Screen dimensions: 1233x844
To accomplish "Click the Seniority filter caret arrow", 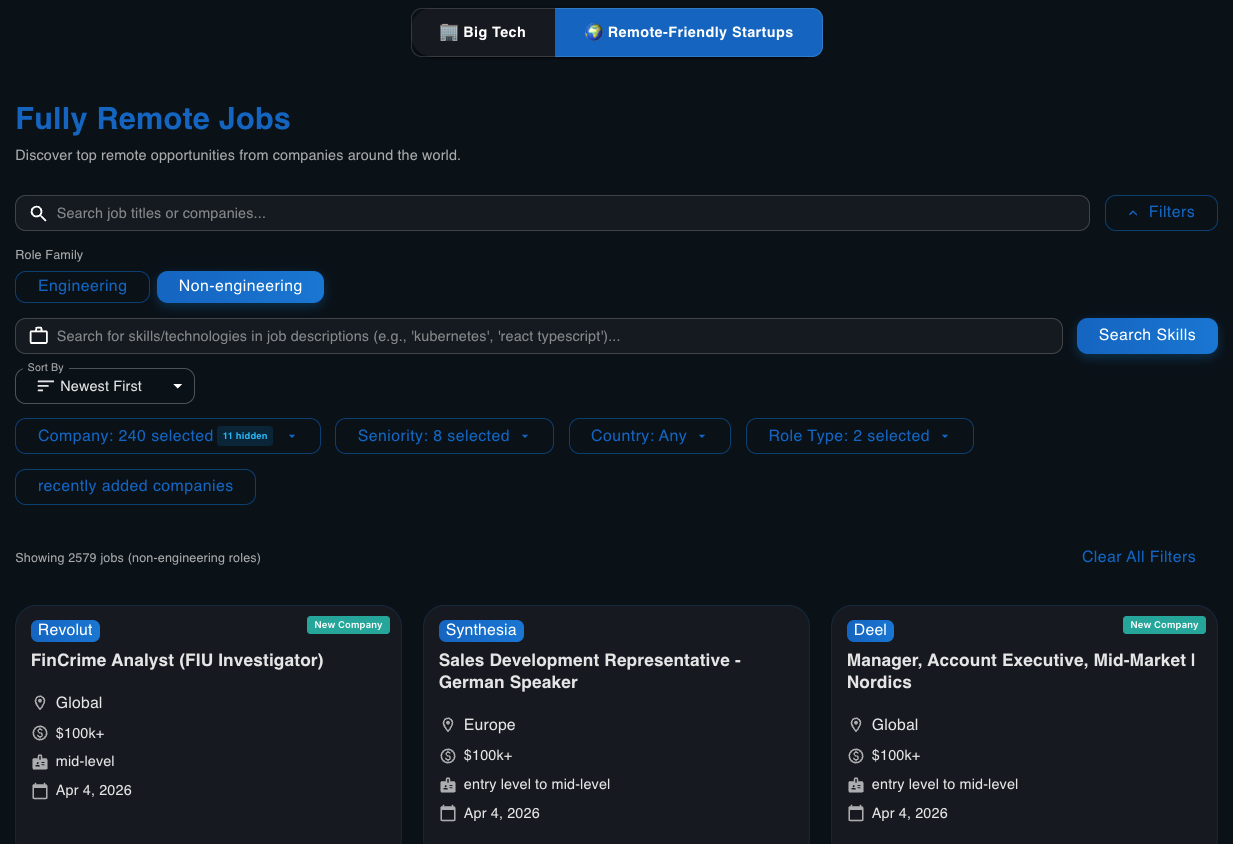I will click(x=525, y=436).
